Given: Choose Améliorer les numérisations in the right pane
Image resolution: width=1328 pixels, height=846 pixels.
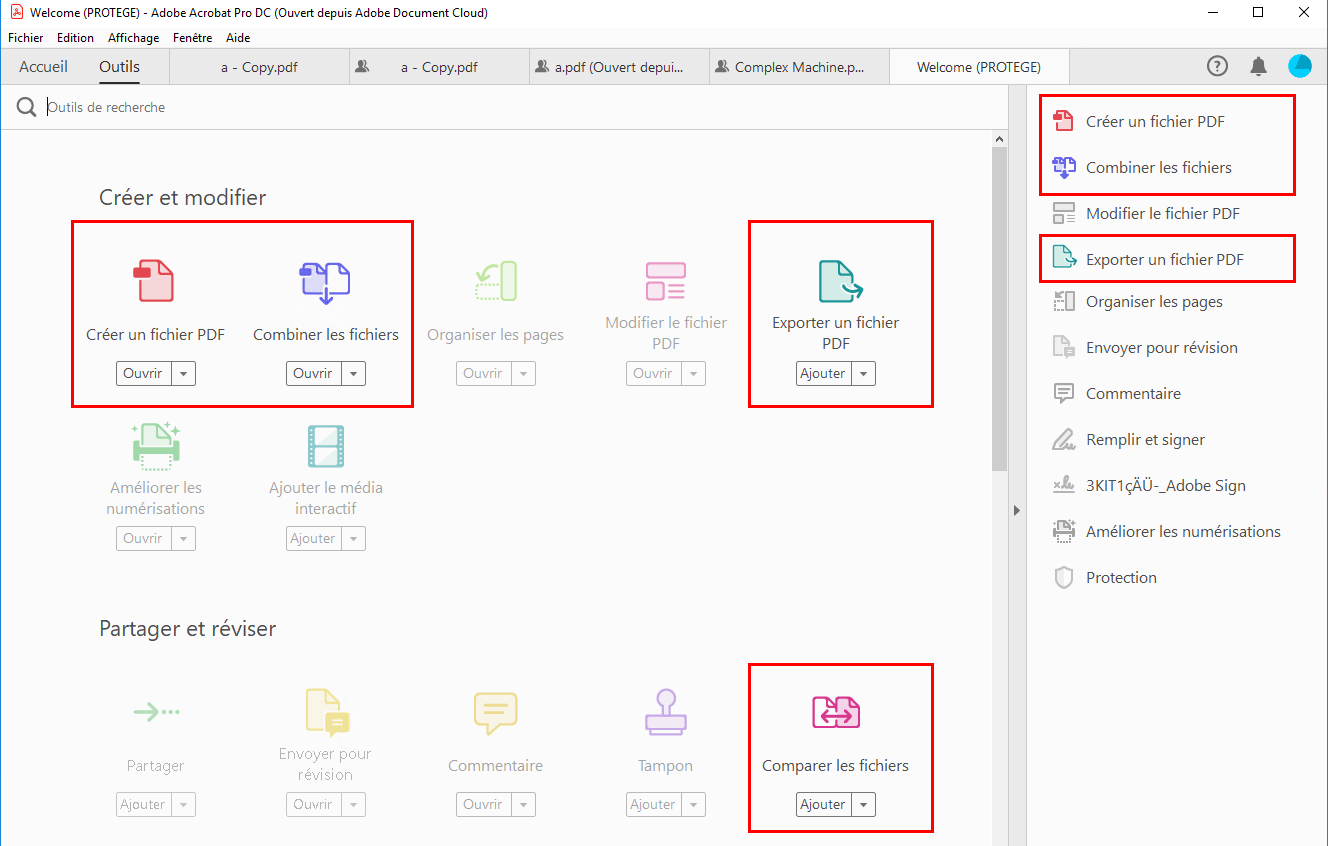Looking at the screenshot, I should (x=1183, y=531).
